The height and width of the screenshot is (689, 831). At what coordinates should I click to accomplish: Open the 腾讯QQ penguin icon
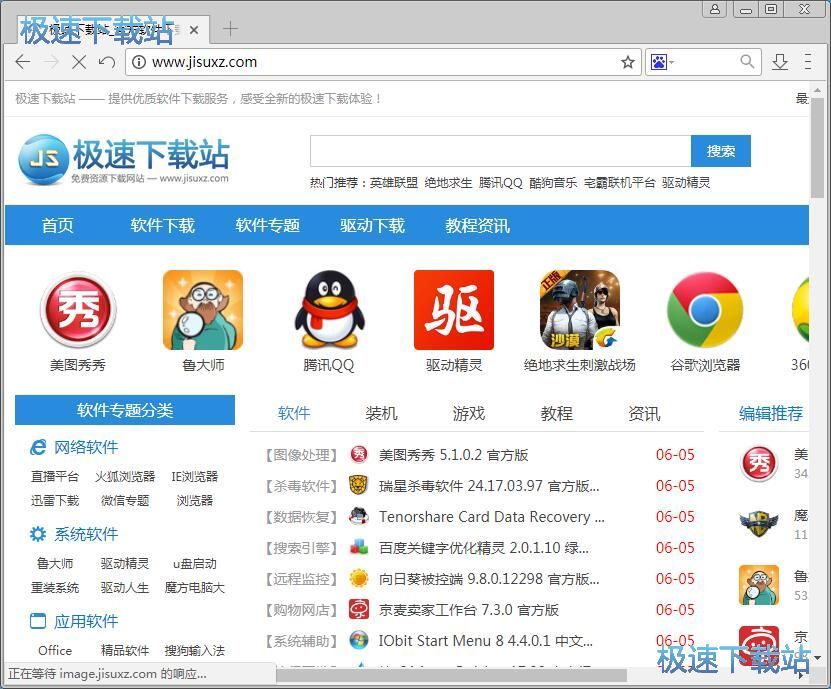[328, 309]
